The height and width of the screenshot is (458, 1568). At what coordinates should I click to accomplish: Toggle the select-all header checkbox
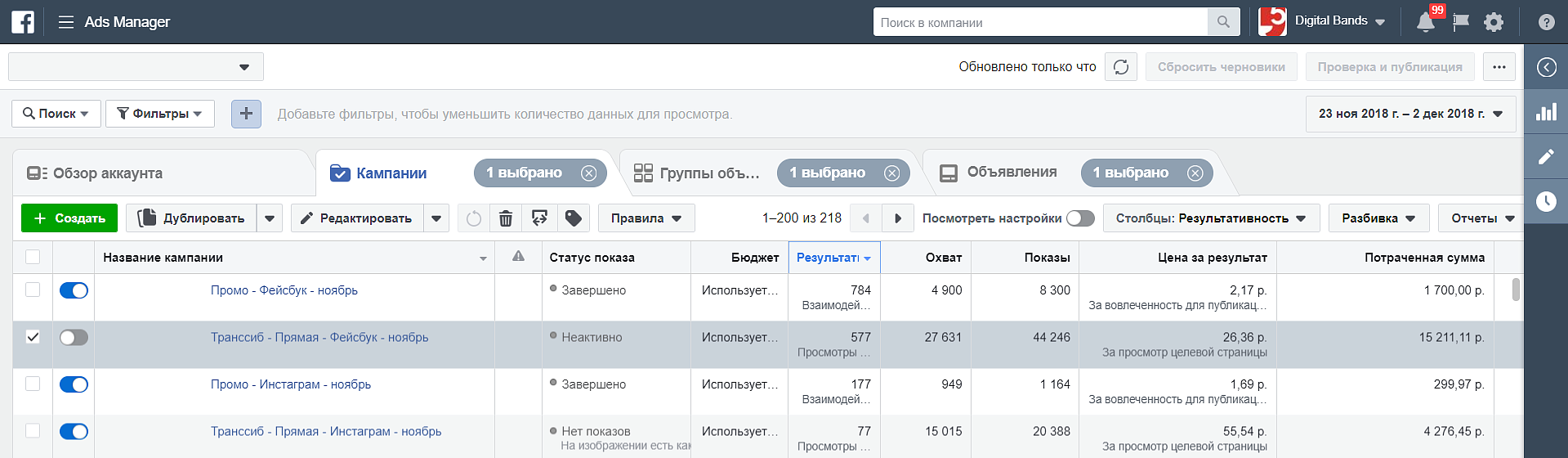click(x=33, y=257)
